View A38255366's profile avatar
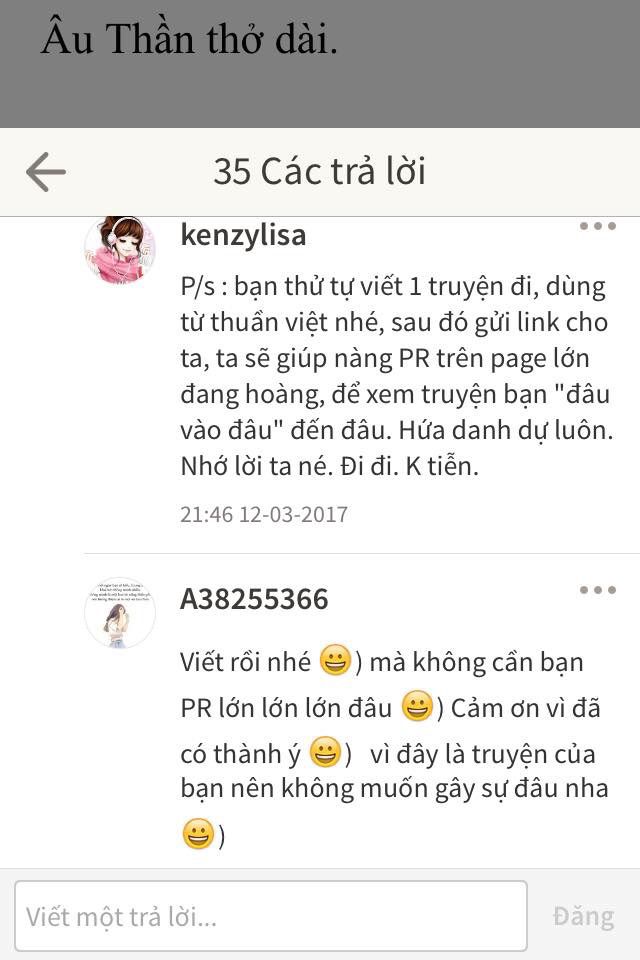This screenshot has width=640, height=960. tap(119, 612)
